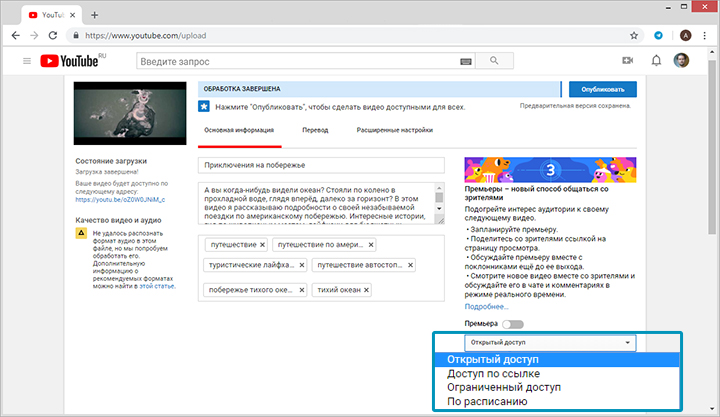Click into the video description box
Image resolution: width=720 pixels, height=417 pixels.
pyautogui.click(x=316, y=203)
